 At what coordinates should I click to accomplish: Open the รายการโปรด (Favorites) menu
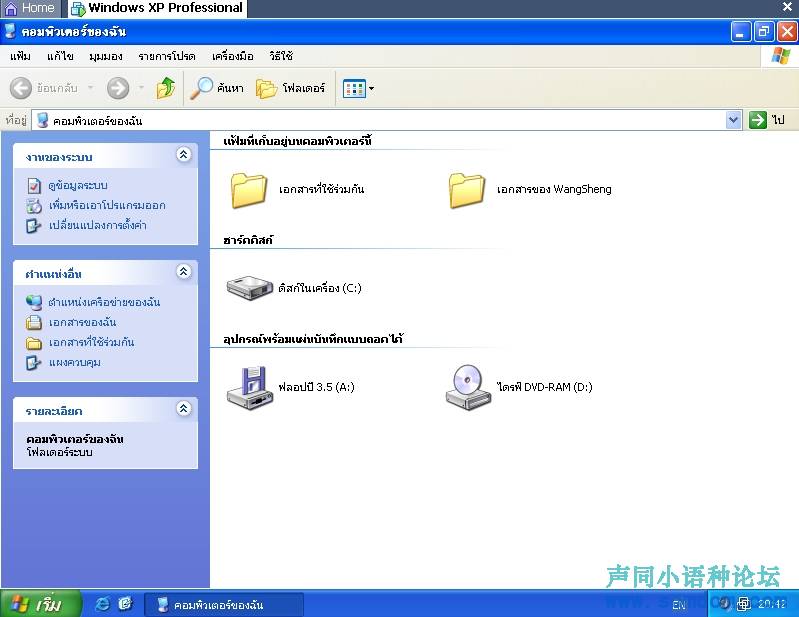click(x=167, y=56)
